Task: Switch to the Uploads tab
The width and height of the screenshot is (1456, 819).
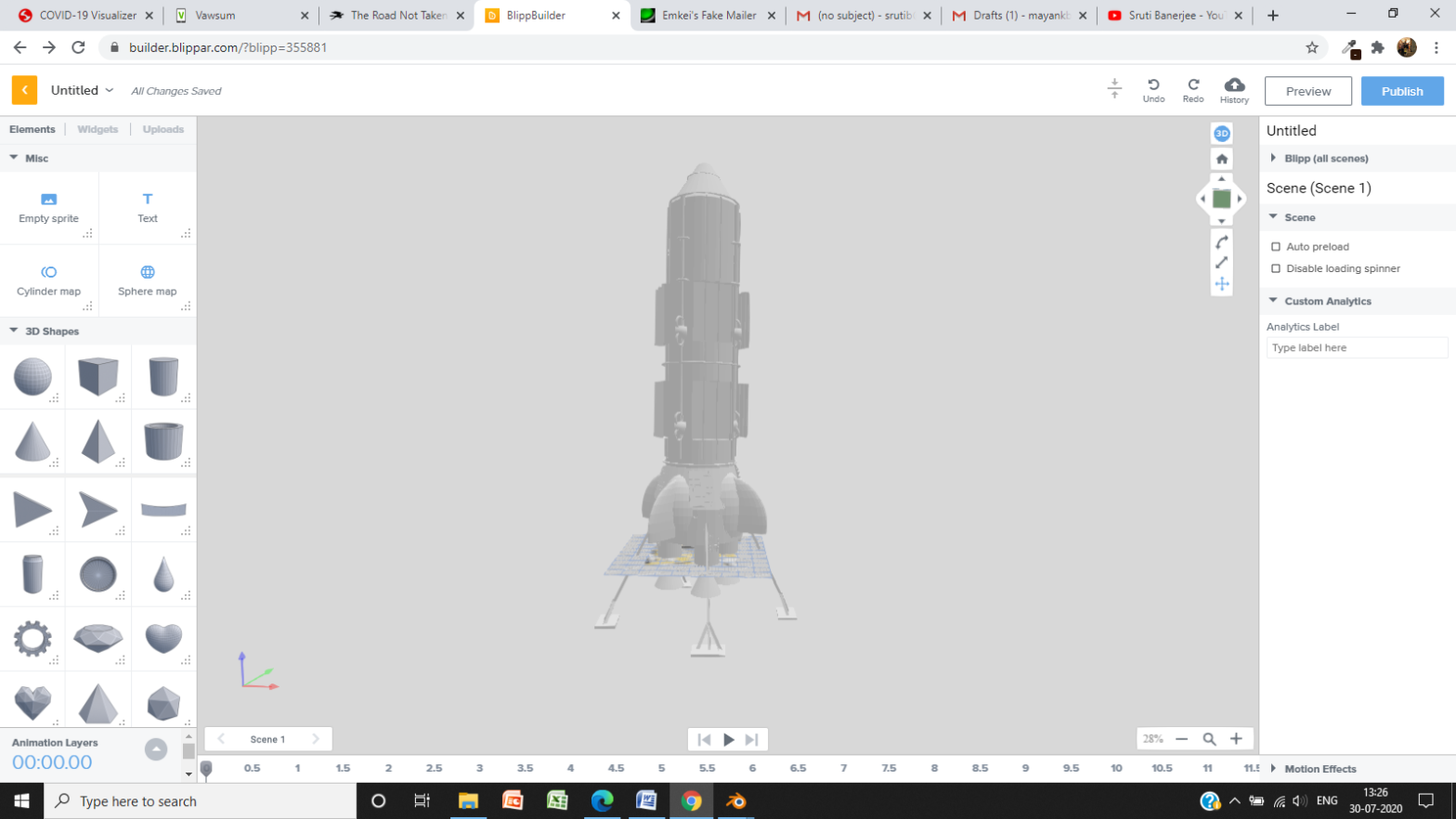Action: click(163, 129)
